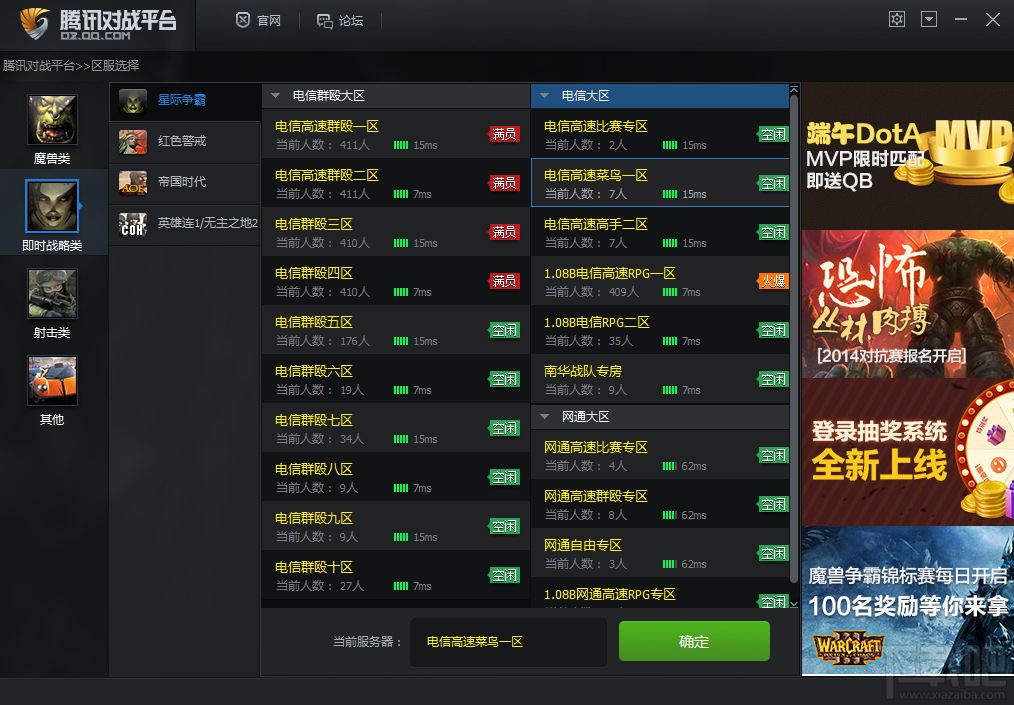Click signal bars on 电信群殴六区 row
Image resolution: width=1014 pixels, height=705 pixels.
pyautogui.click(x=401, y=390)
